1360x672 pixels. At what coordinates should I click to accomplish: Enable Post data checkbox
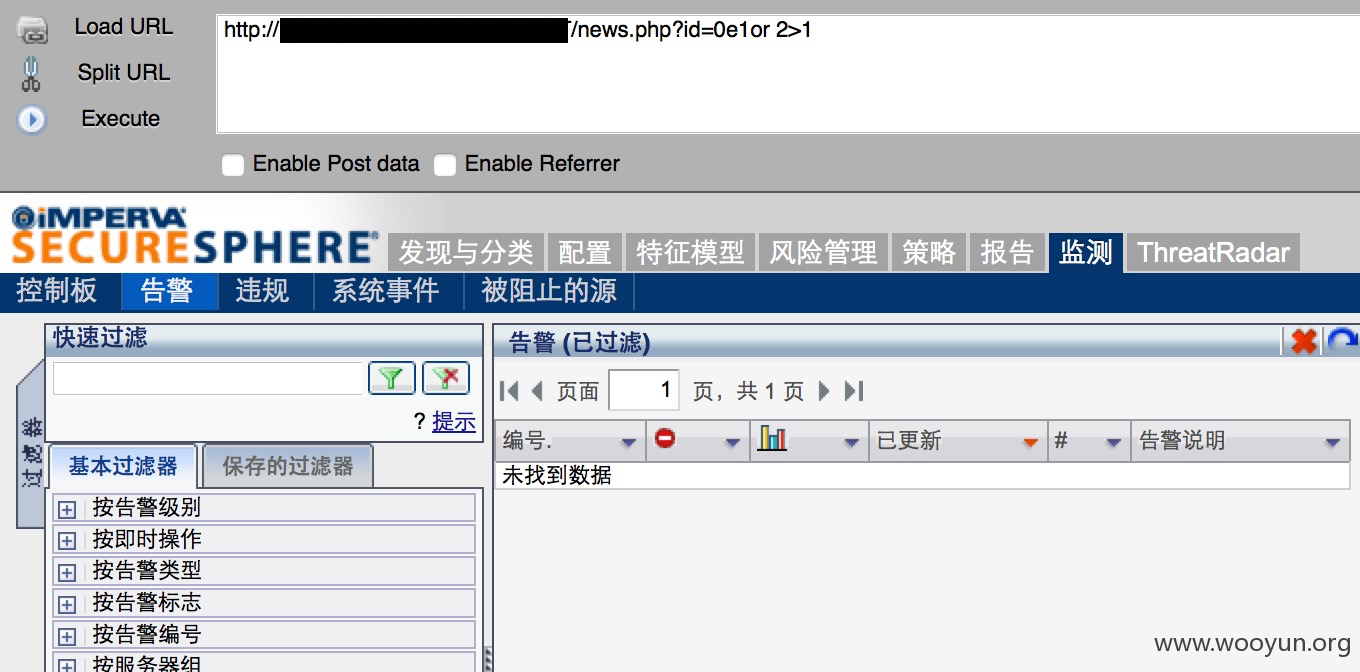point(232,165)
